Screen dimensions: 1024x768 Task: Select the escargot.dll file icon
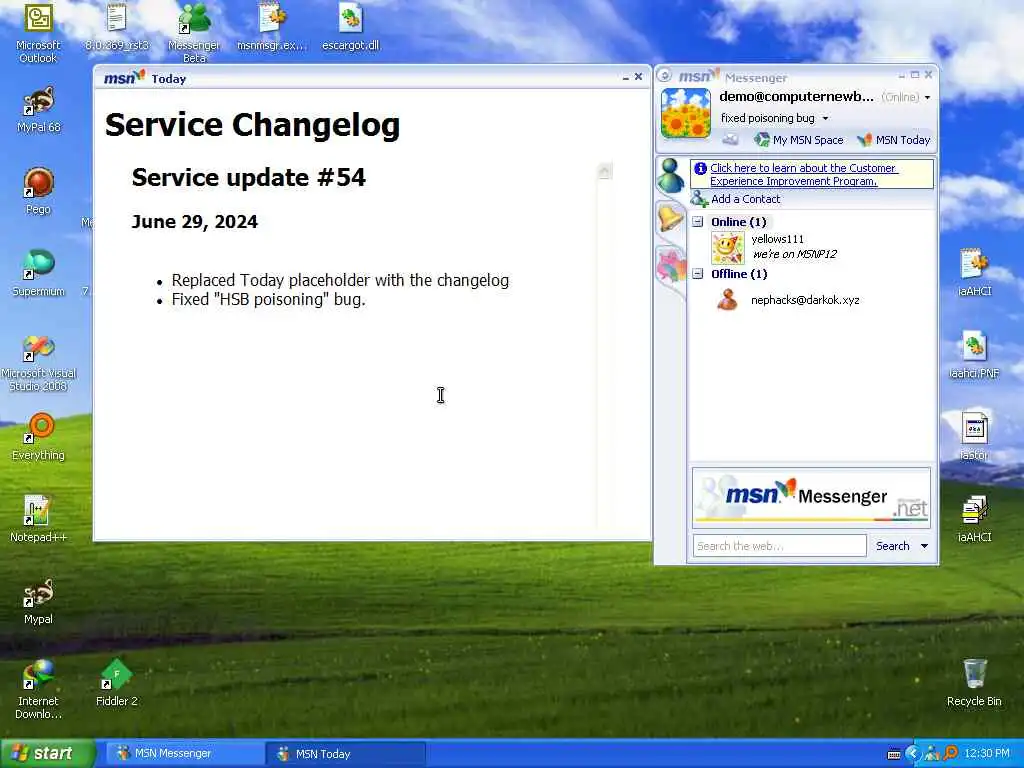(351, 27)
